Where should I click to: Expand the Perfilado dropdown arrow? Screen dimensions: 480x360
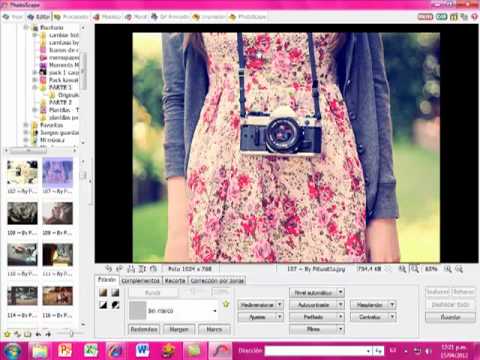[340, 317]
